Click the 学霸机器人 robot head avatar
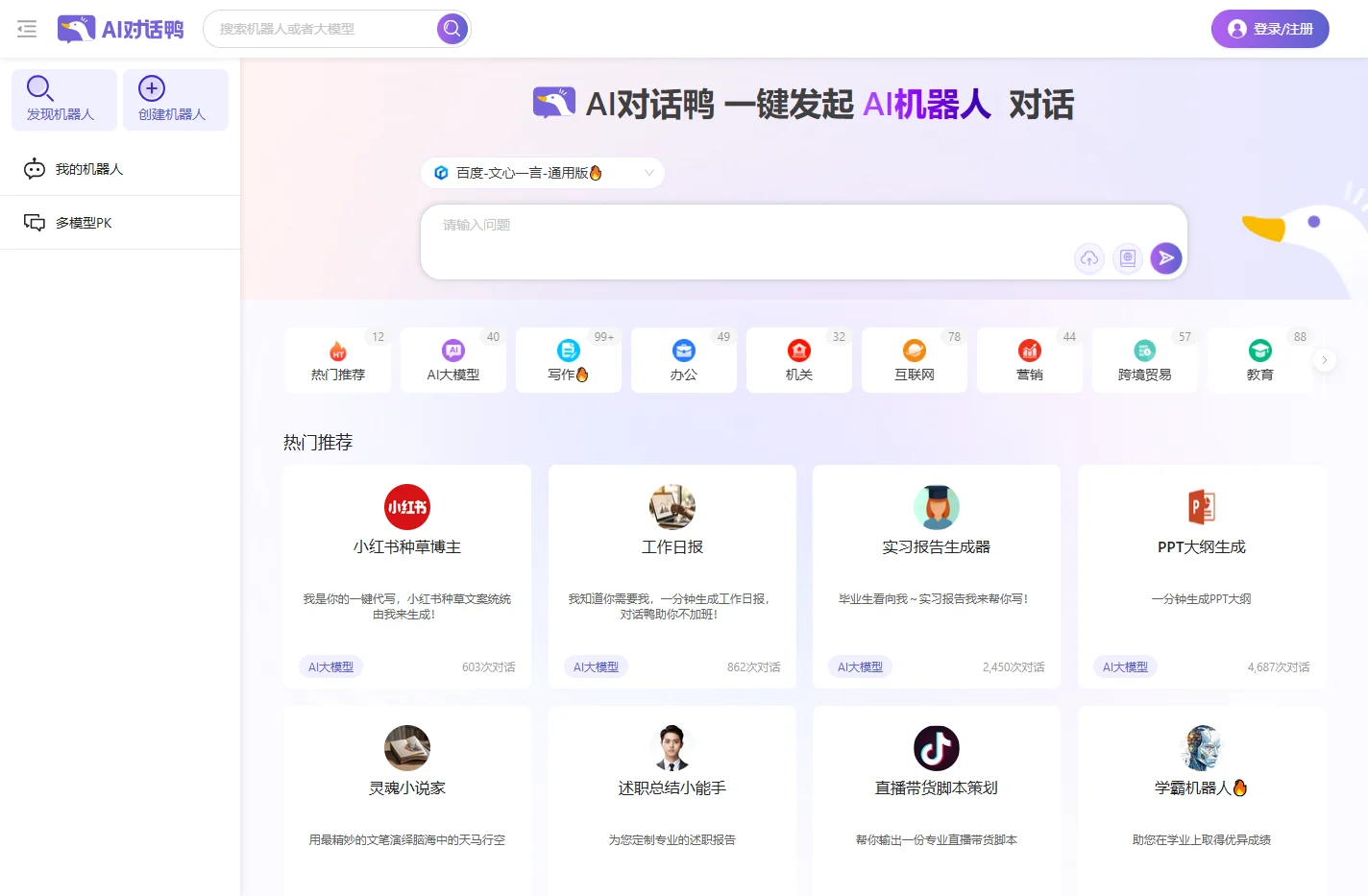The width and height of the screenshot is (1368, 896). pyautogui.click(x=1202, y=748)
